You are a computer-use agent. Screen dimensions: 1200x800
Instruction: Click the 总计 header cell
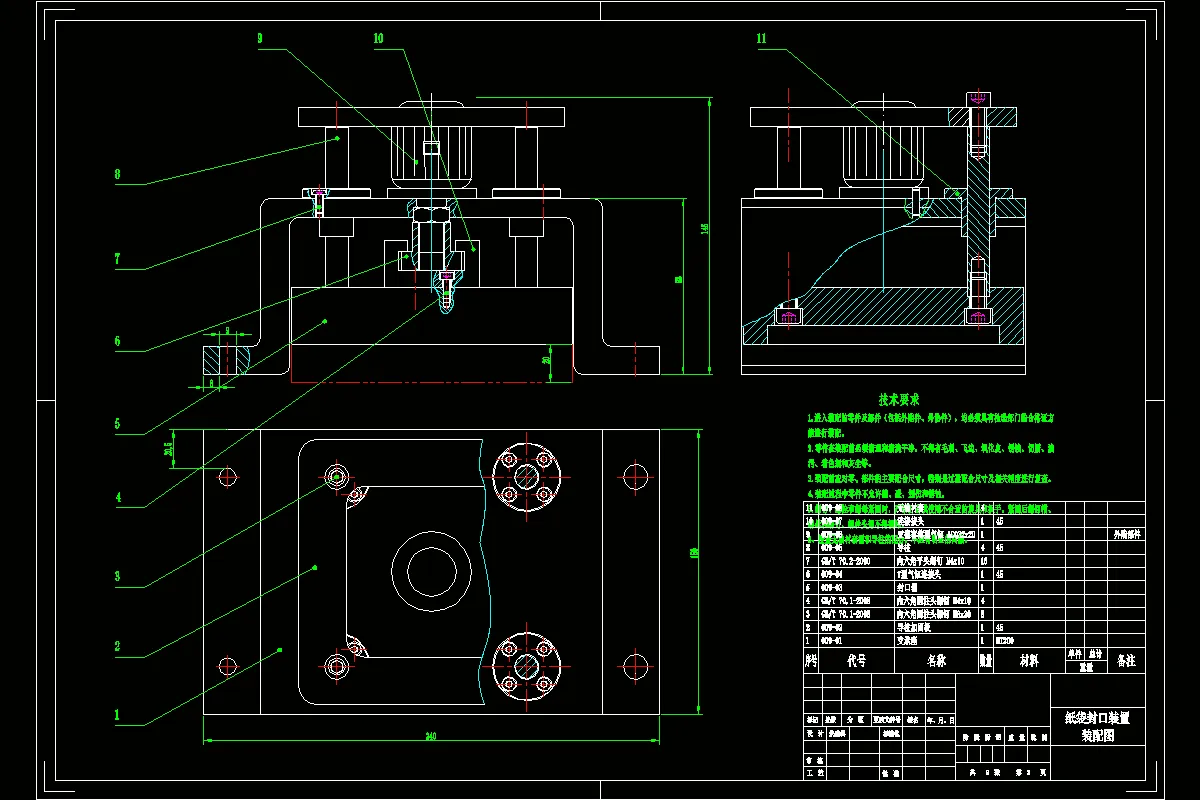[1095, 653]
